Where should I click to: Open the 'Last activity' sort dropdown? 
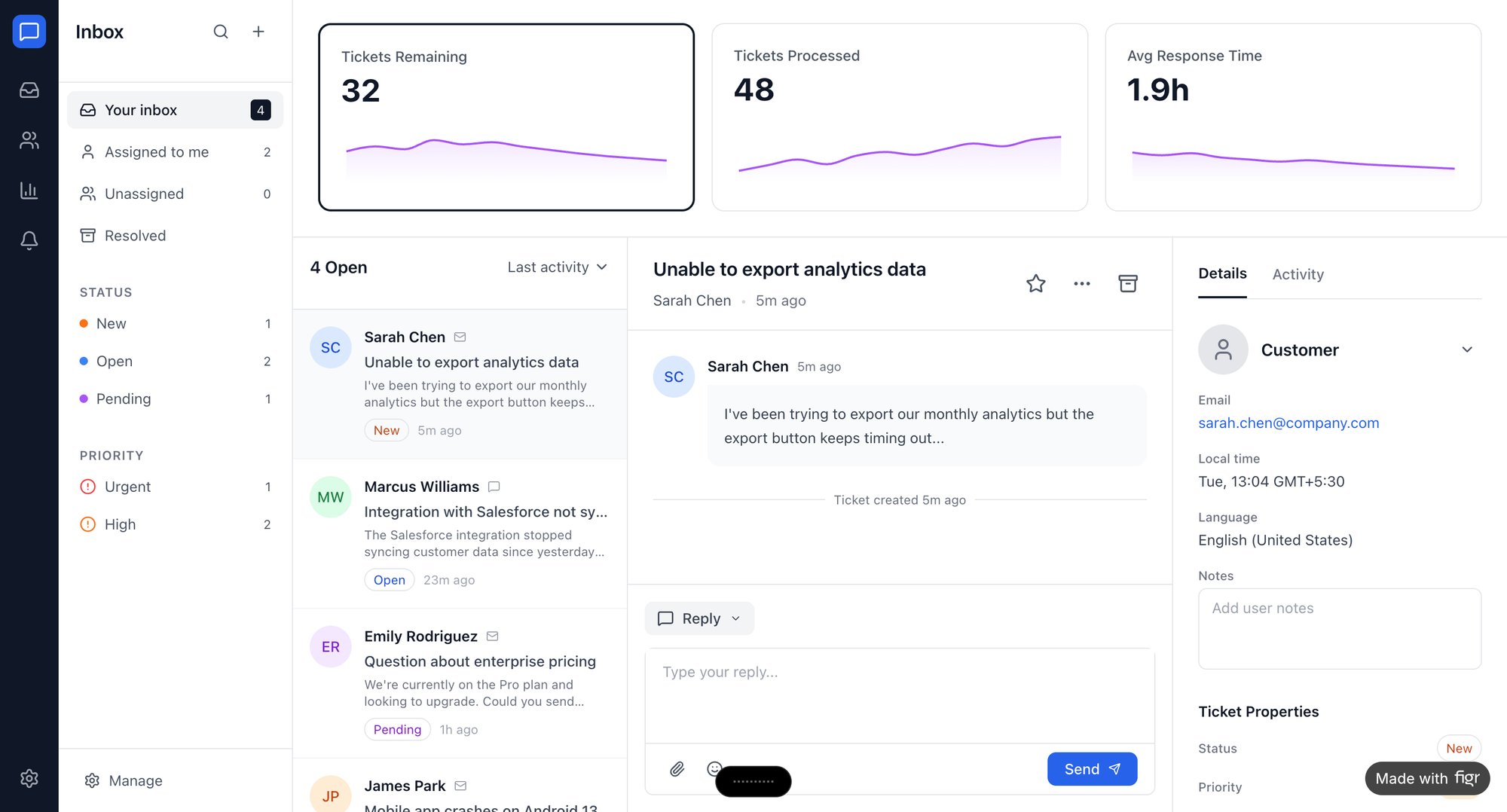(x=557, y=267)
